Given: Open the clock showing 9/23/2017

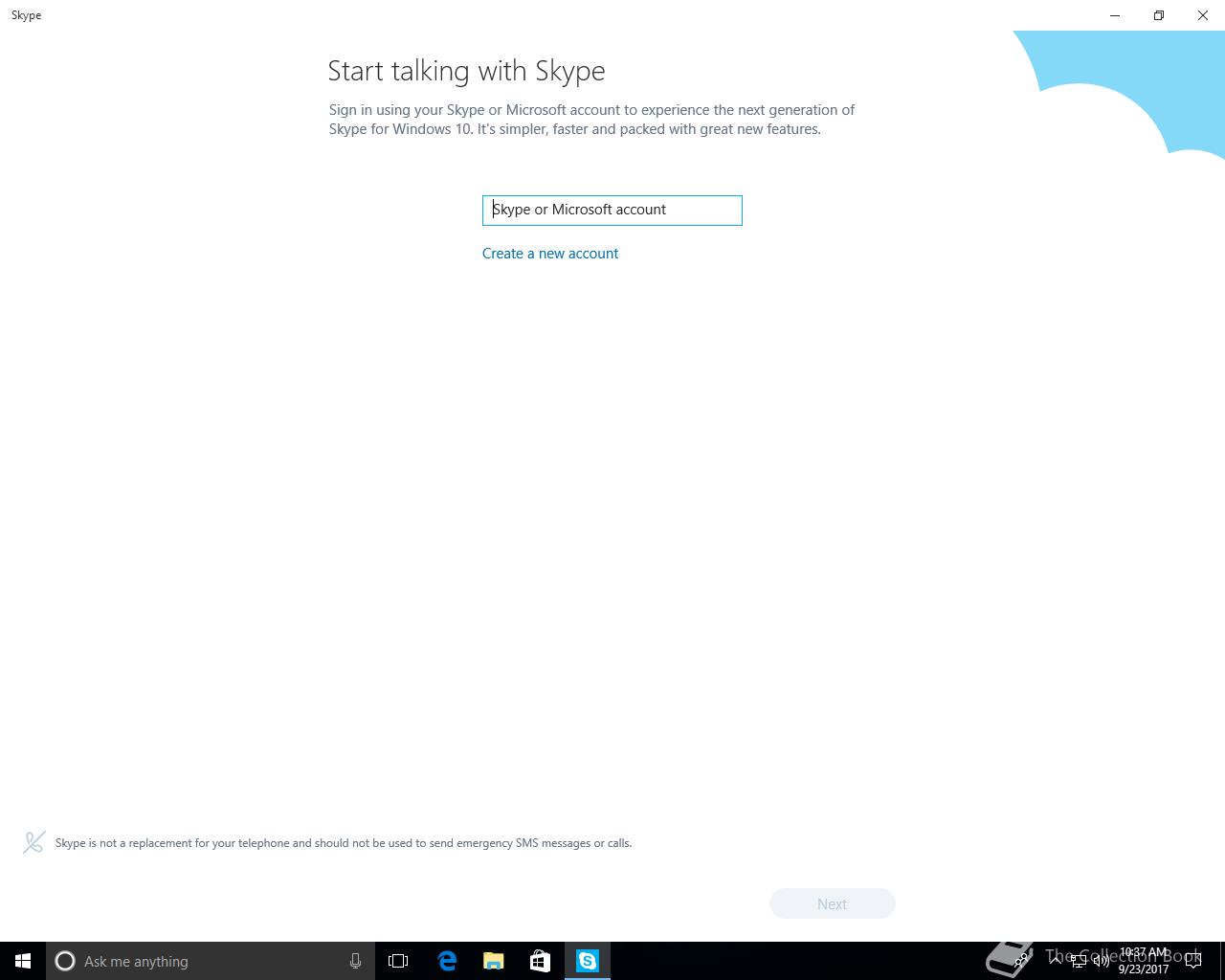Looking at the screenshot, I should 1144,961.
